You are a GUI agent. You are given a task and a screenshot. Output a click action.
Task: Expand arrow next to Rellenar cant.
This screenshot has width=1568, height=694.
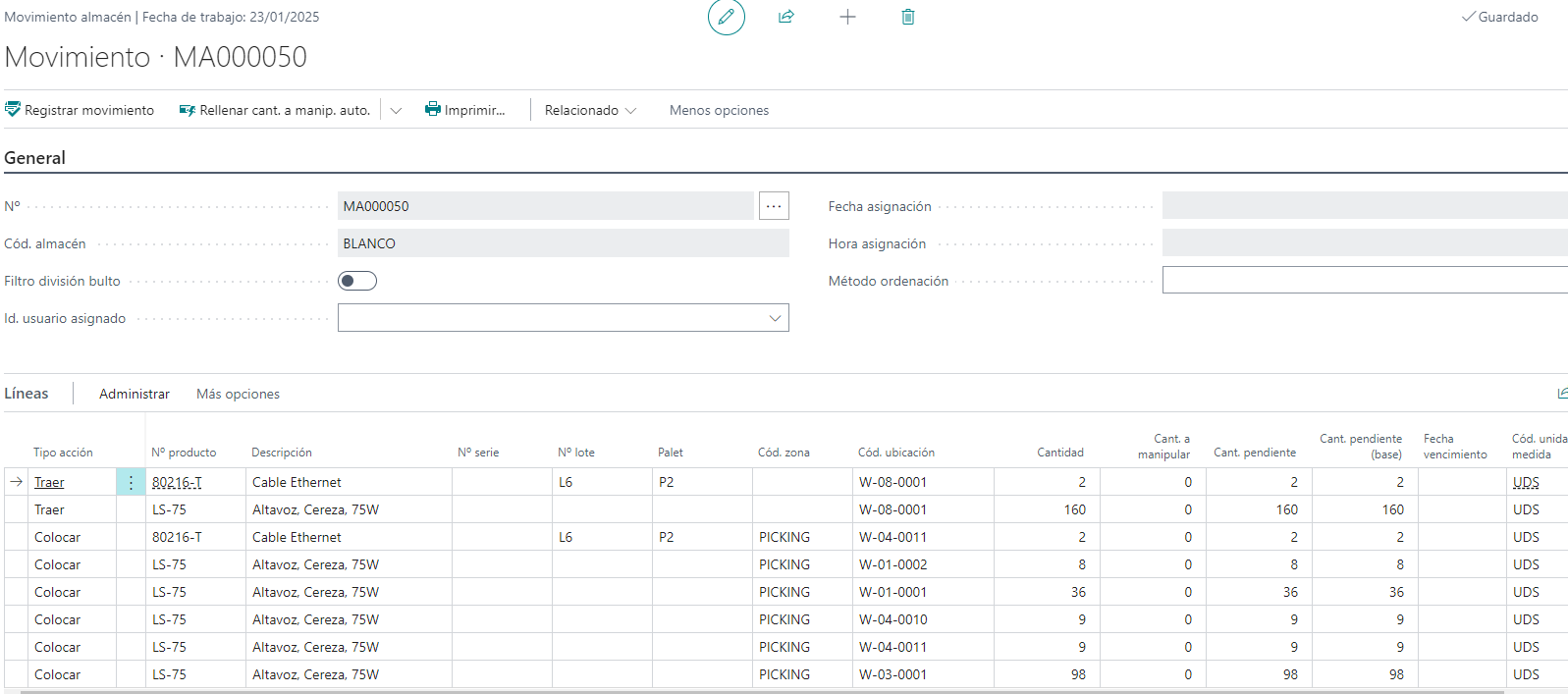(396, 110)
